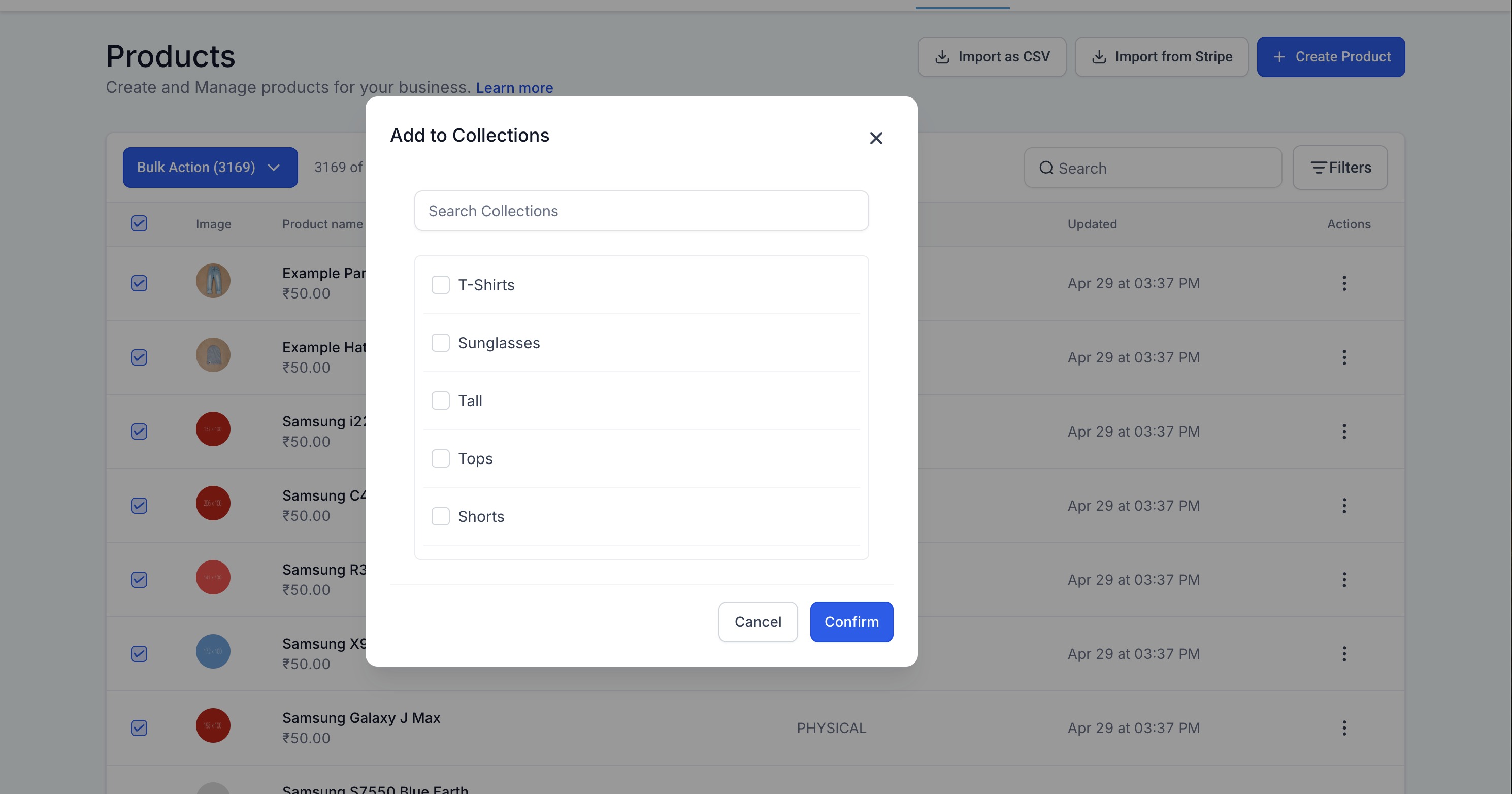The height and width of the screenshot is (794, 1512).
Task: Check the Sunglasses collection checkbox
Action: tap(440, 343)
